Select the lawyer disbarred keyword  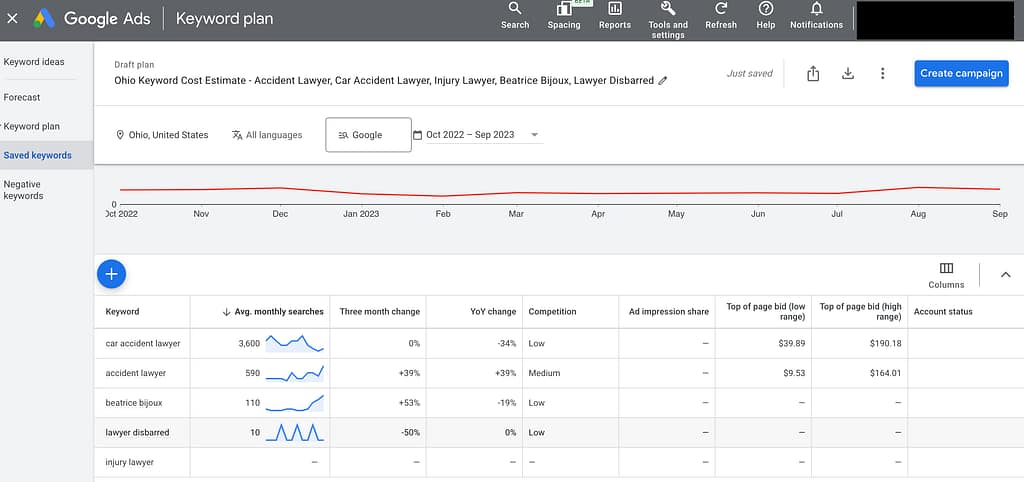click(x=137, y=432)
